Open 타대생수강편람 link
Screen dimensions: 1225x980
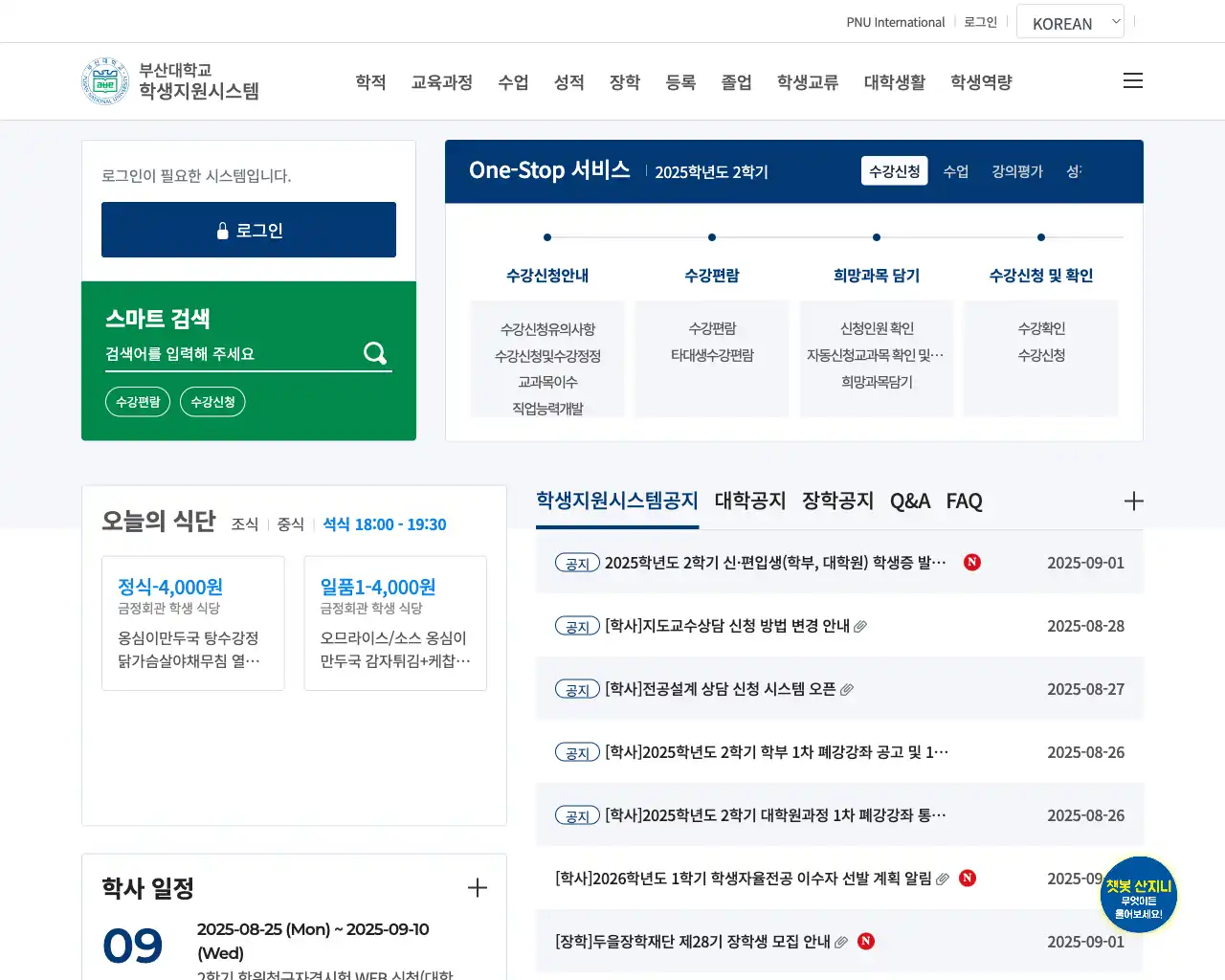712,355
